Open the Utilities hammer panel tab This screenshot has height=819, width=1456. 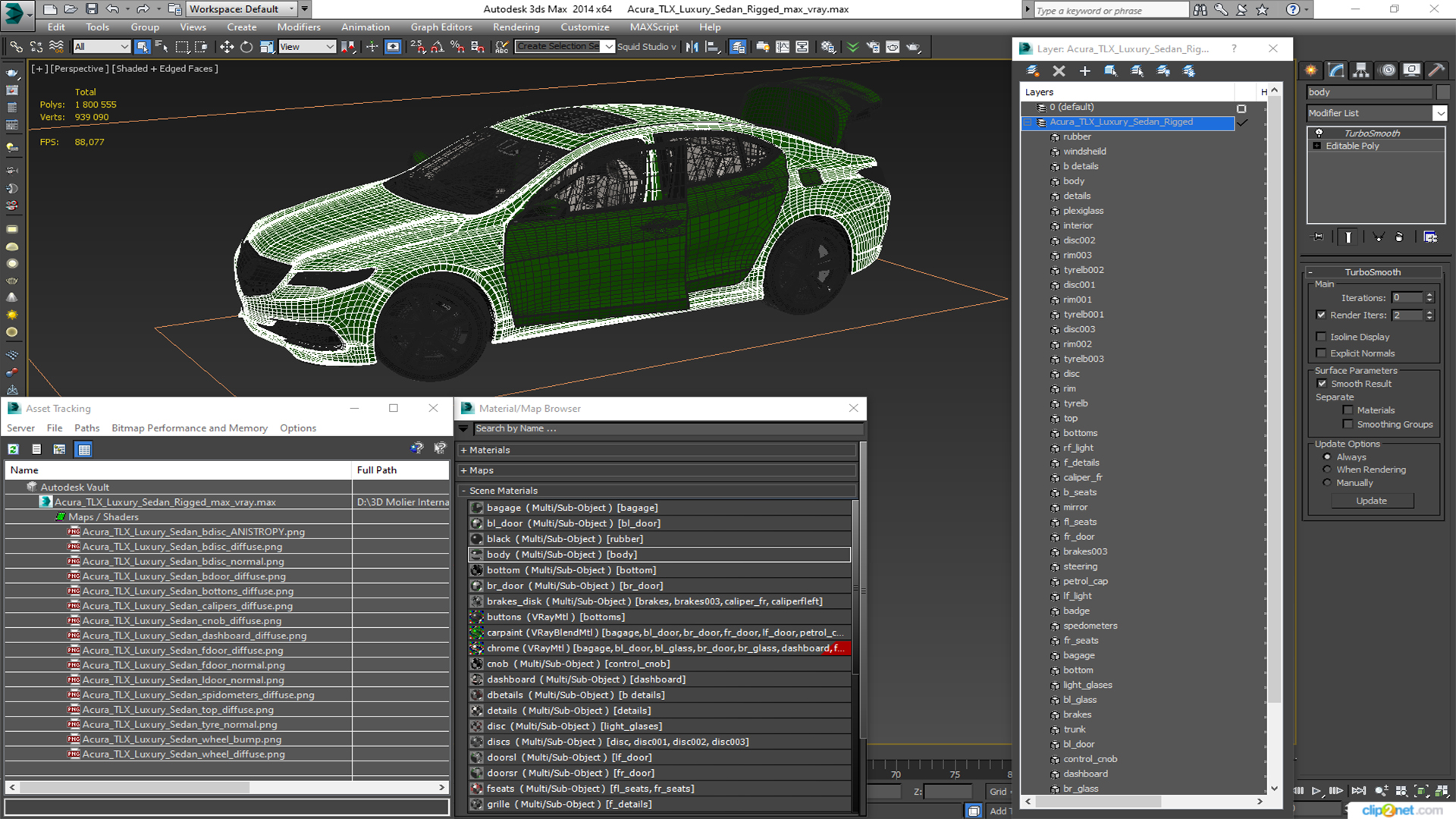coord(1436,71)
